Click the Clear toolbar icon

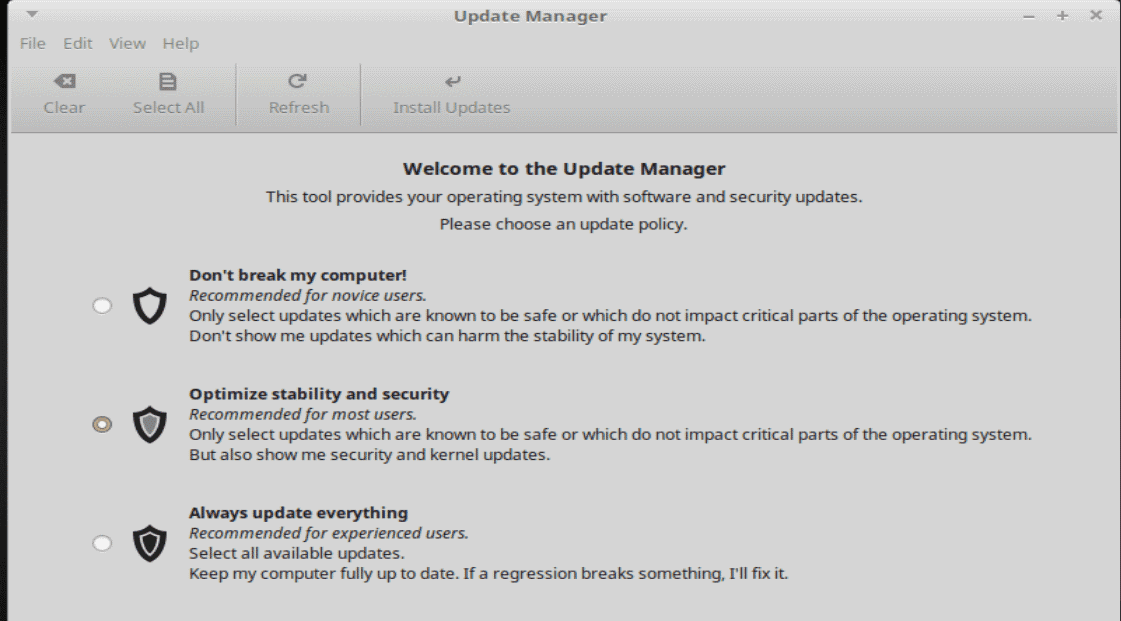pos(65,81)
